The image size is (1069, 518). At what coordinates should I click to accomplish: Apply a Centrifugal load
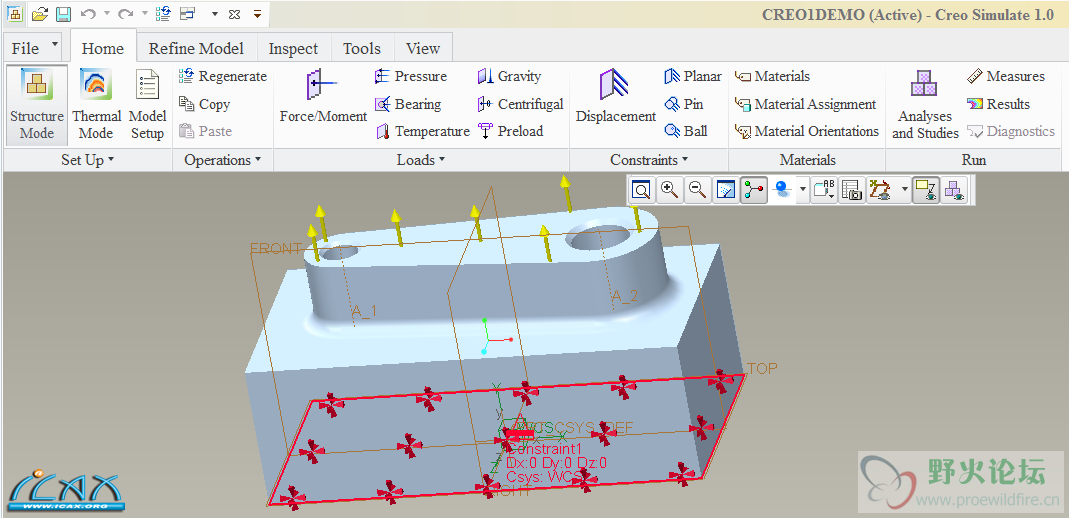pyautogui.click(x=521, y=104)
